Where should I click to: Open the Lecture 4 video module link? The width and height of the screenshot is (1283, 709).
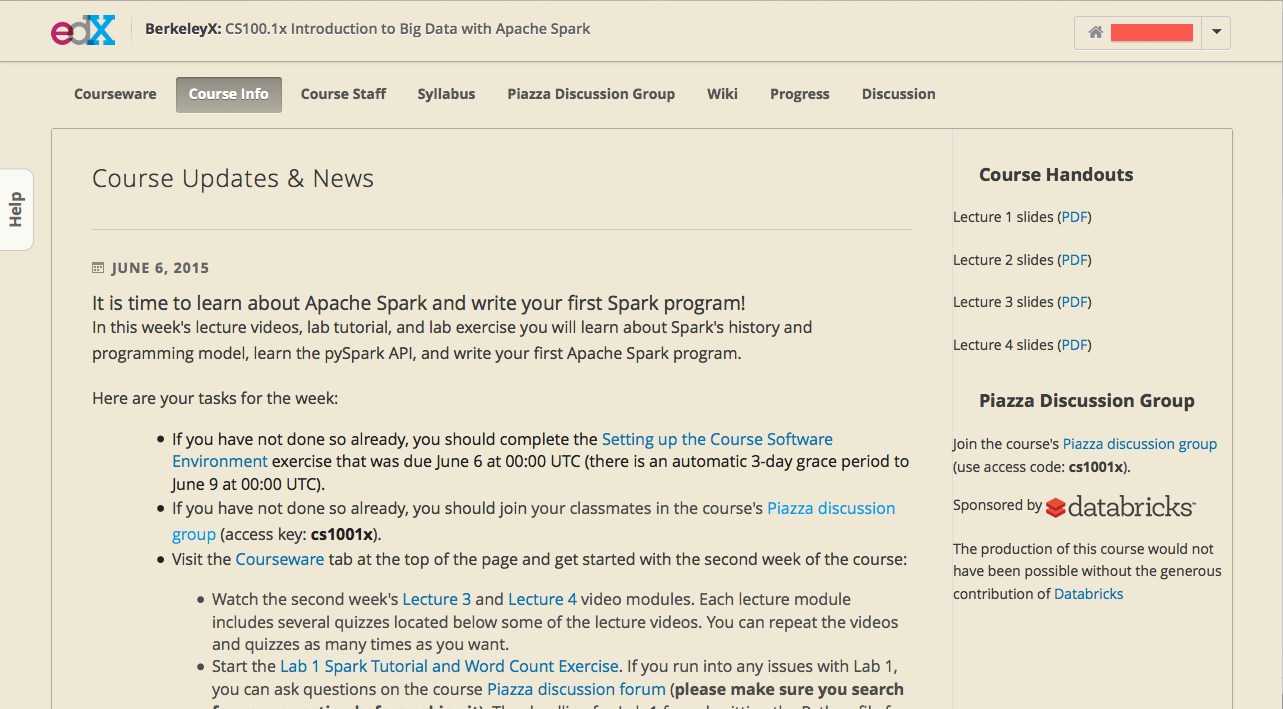pyautogui.click(x=542, y=599)
